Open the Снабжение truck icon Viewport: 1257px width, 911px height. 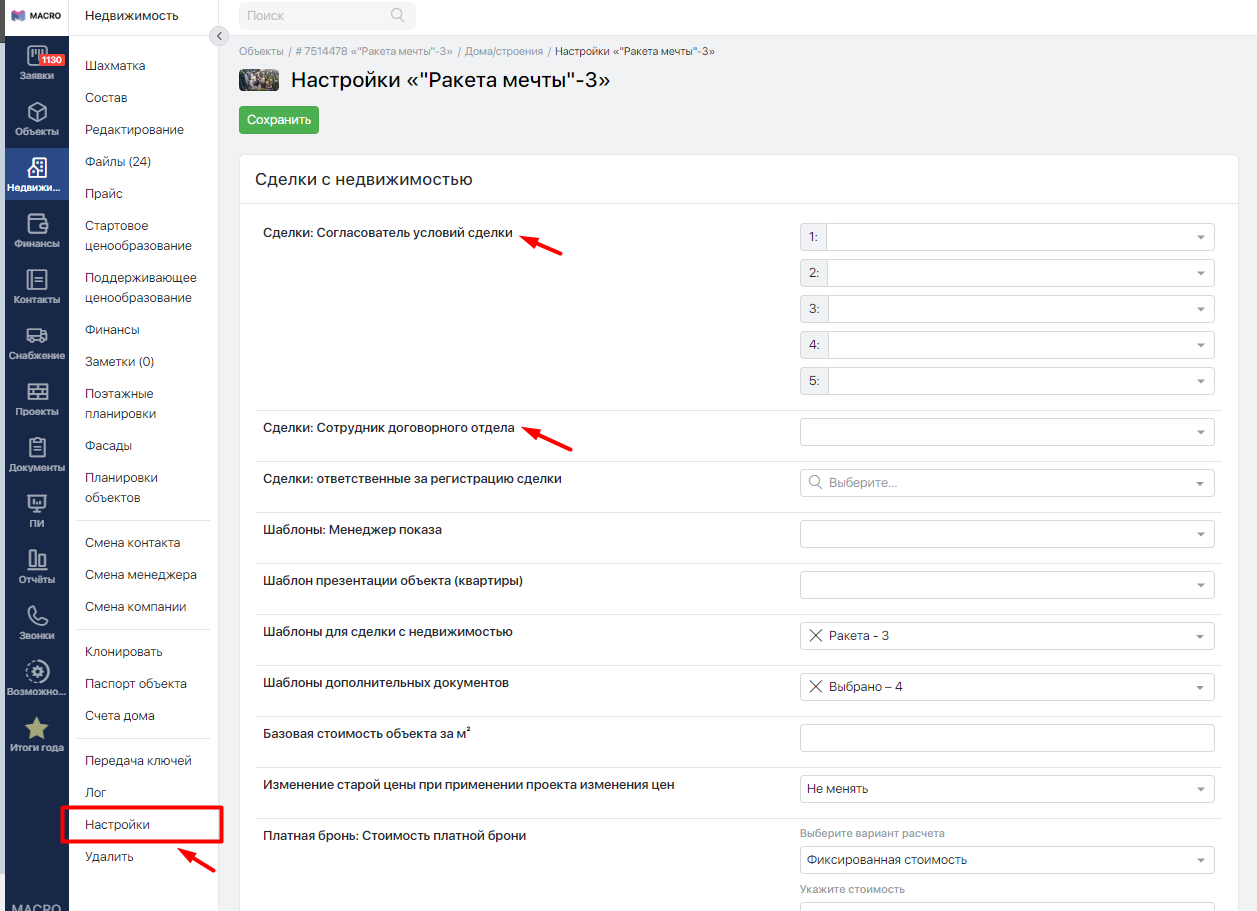(36, 342)
